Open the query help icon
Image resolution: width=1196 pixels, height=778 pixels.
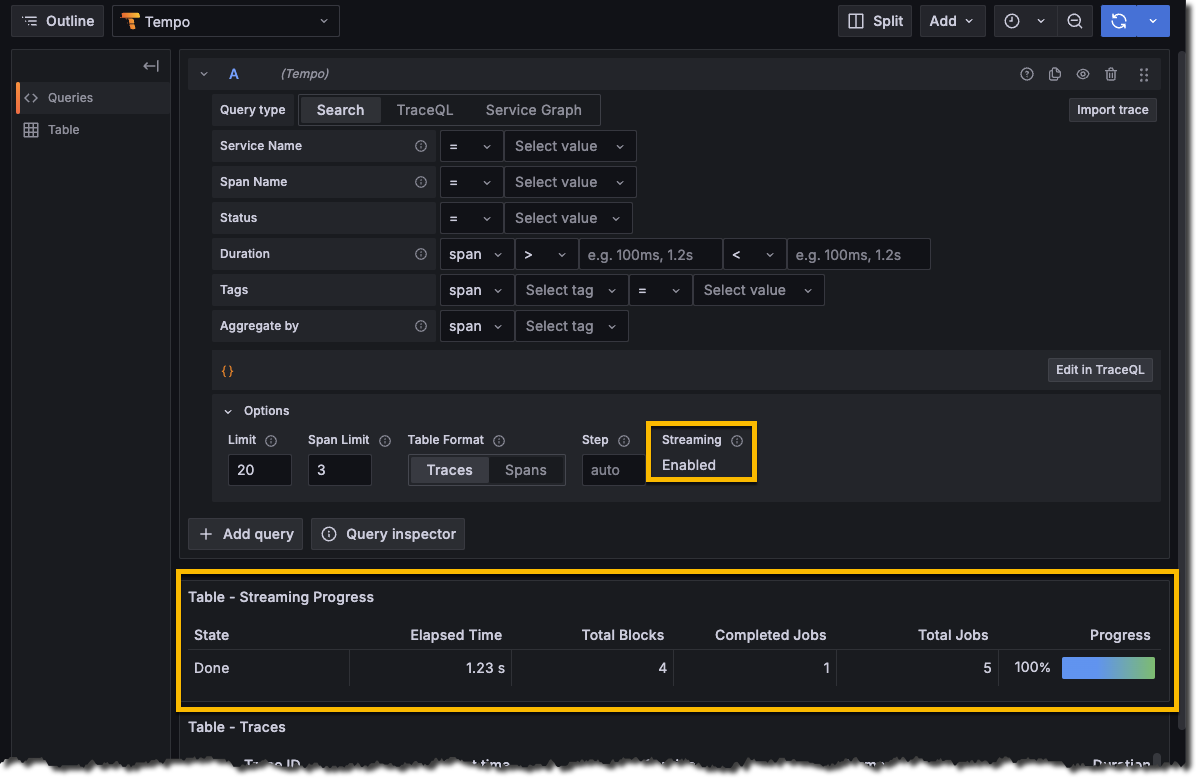(1027, 74)
